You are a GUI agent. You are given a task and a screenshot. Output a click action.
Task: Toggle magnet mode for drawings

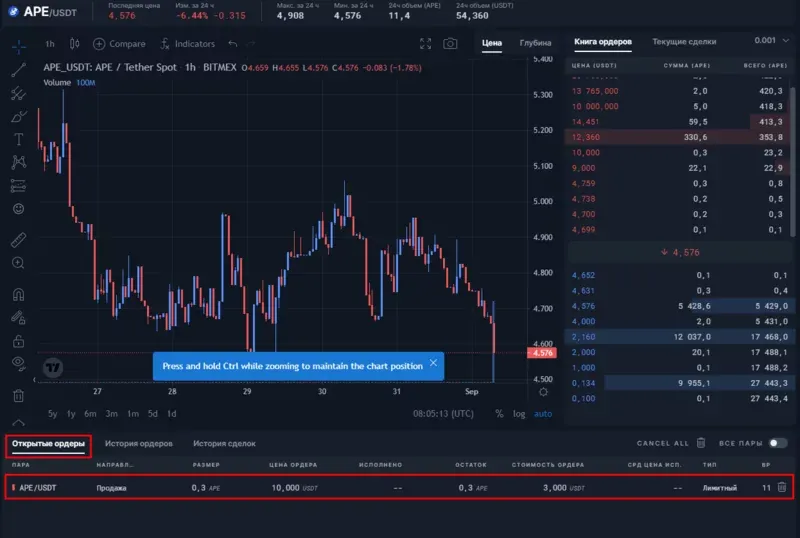click(18, 295)
